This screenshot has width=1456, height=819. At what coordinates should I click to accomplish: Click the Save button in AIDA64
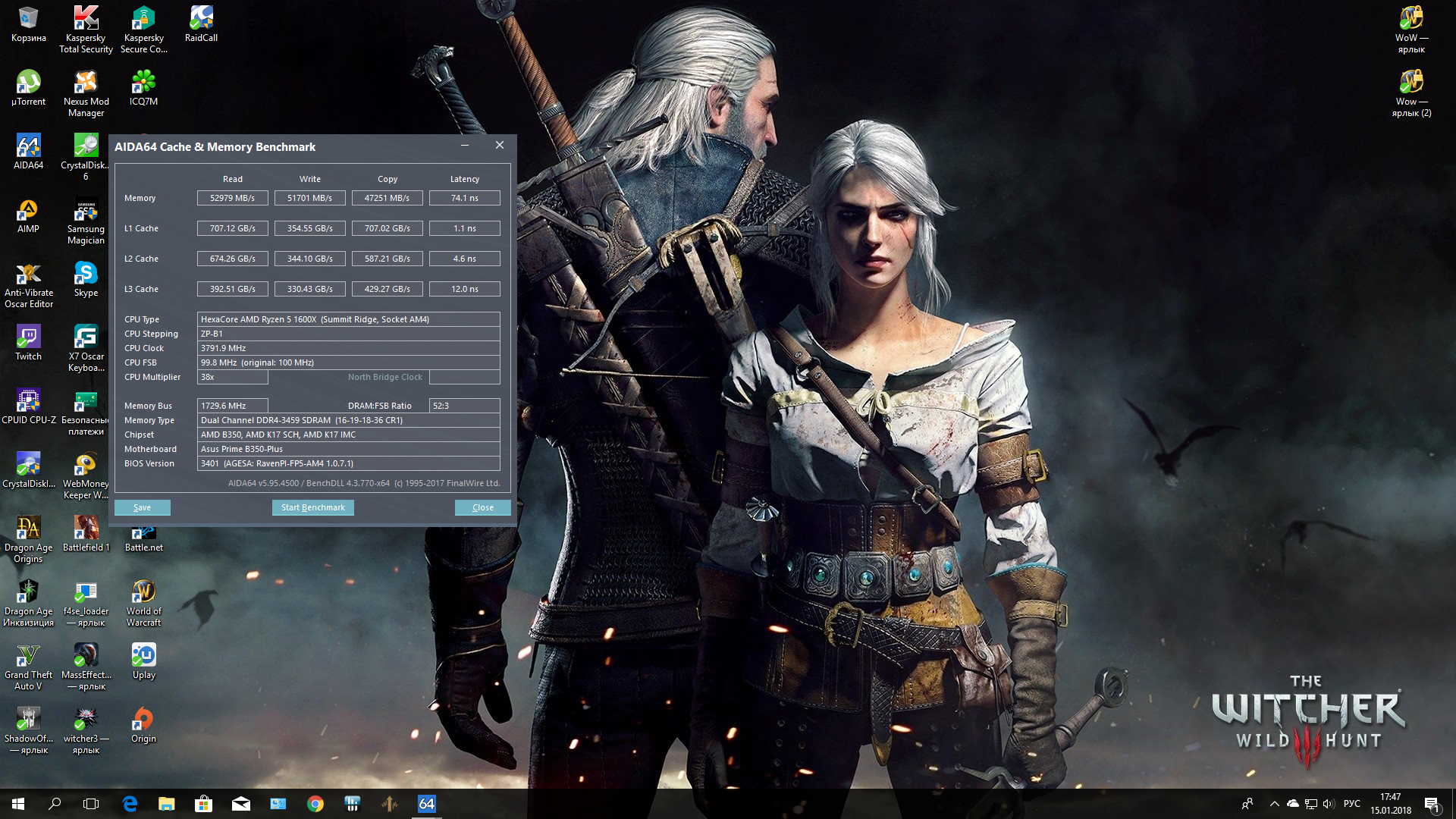(x=142, y=507)
